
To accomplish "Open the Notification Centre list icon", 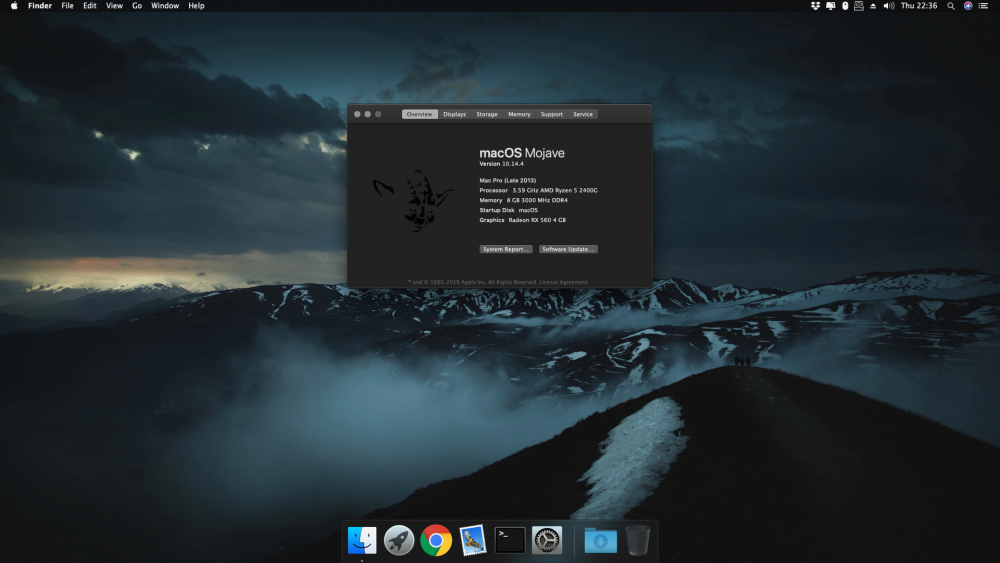I will click(x=983, y=6).
